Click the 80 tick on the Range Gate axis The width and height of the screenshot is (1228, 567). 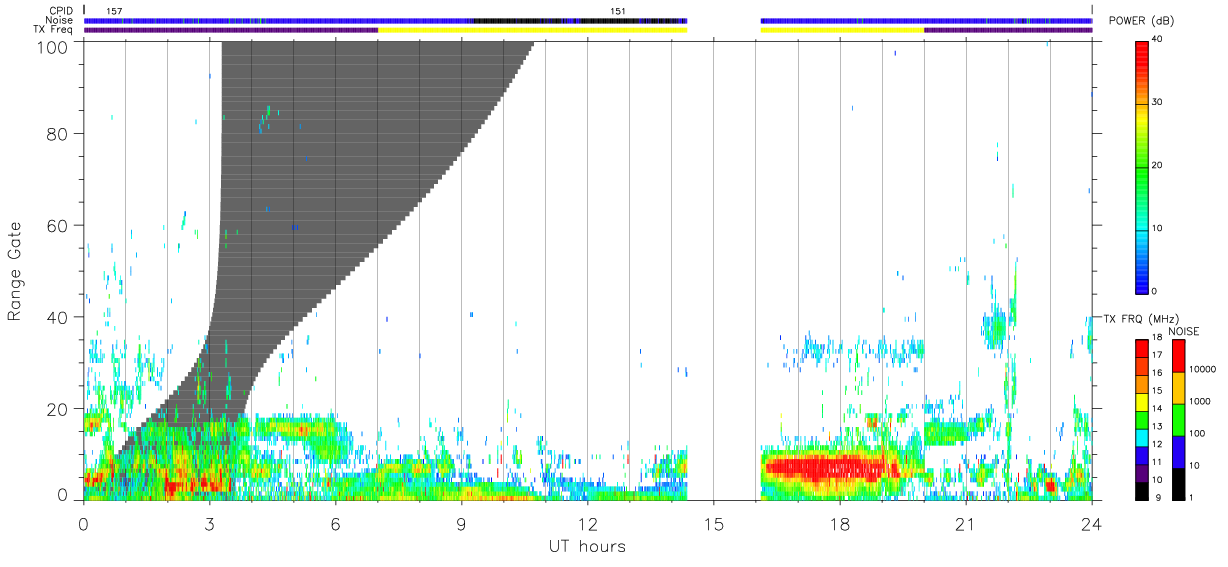point(57,133)
